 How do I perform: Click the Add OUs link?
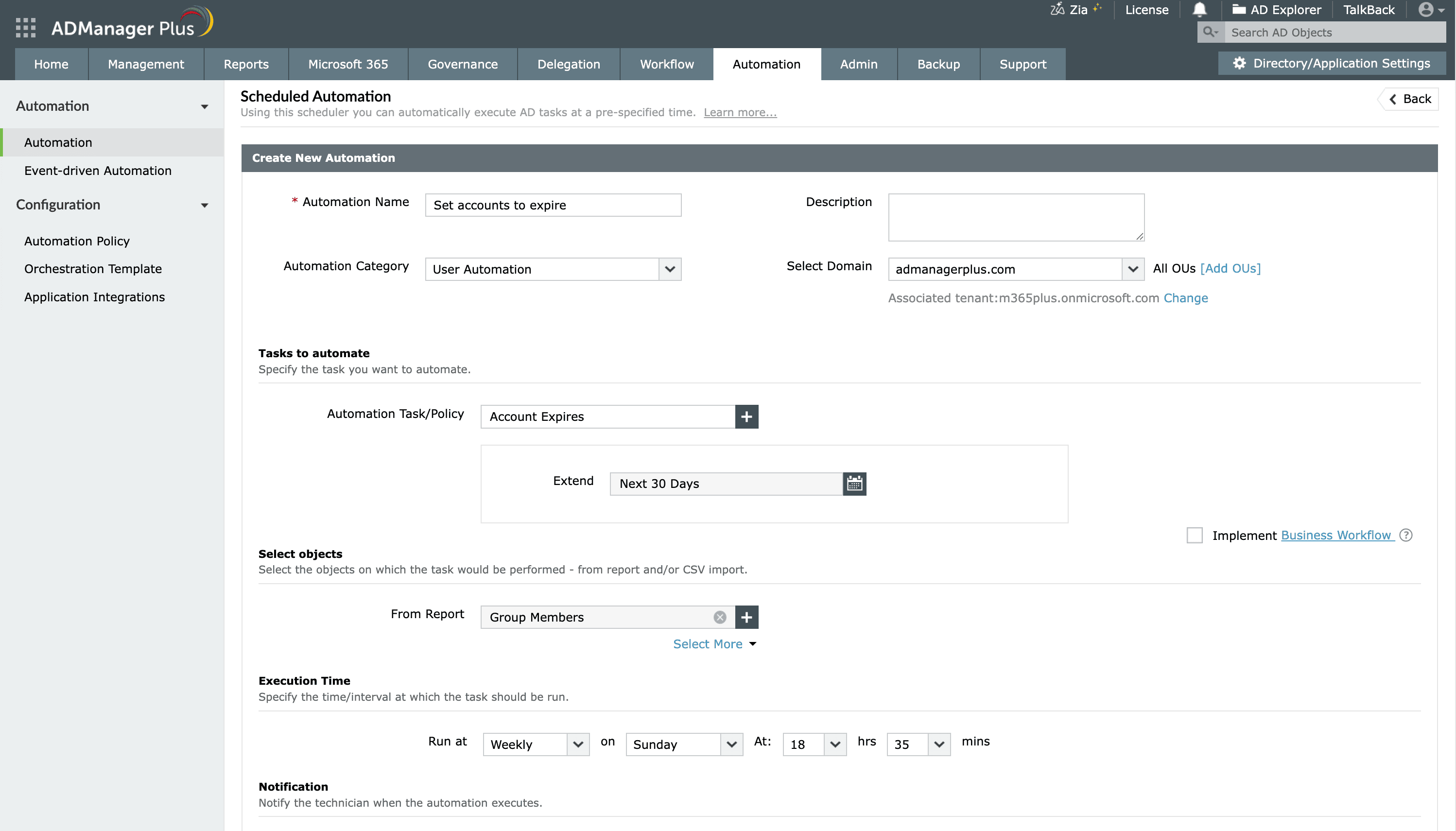coord(1230,268)
